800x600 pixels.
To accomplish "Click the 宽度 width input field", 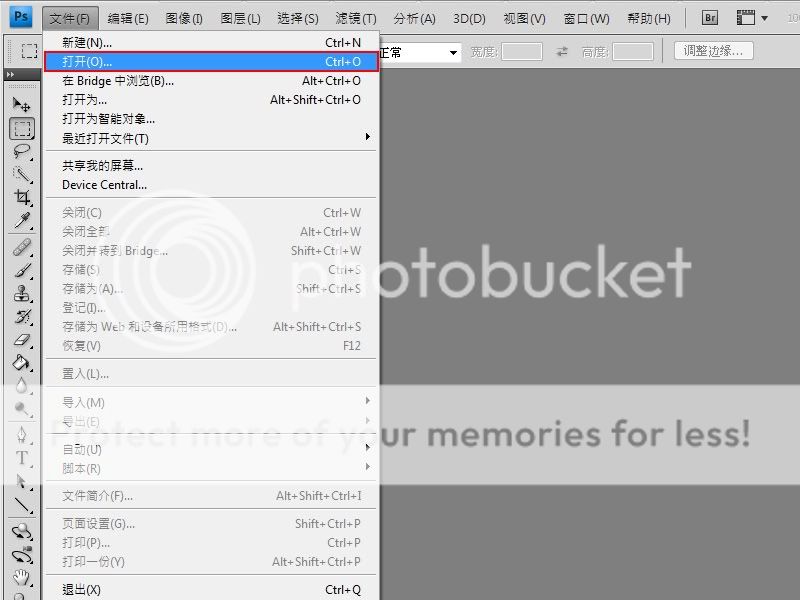I will tap(521, 52).
